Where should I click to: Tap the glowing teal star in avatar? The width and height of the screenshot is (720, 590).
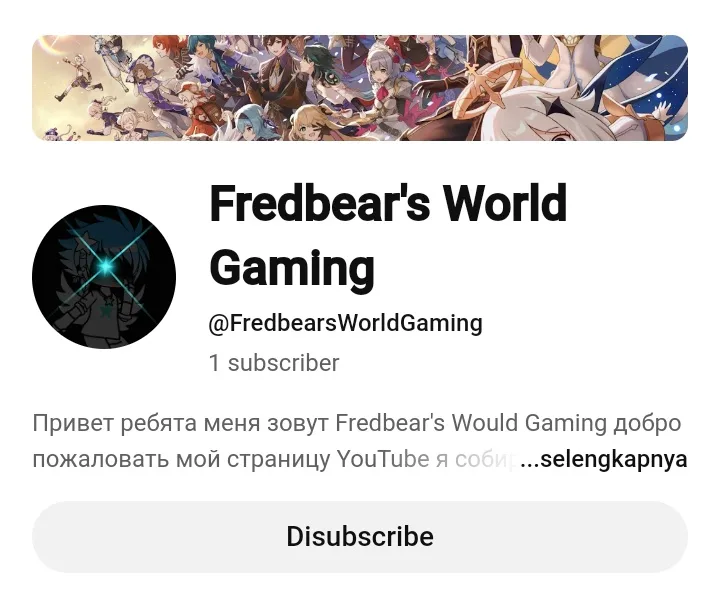107,265
